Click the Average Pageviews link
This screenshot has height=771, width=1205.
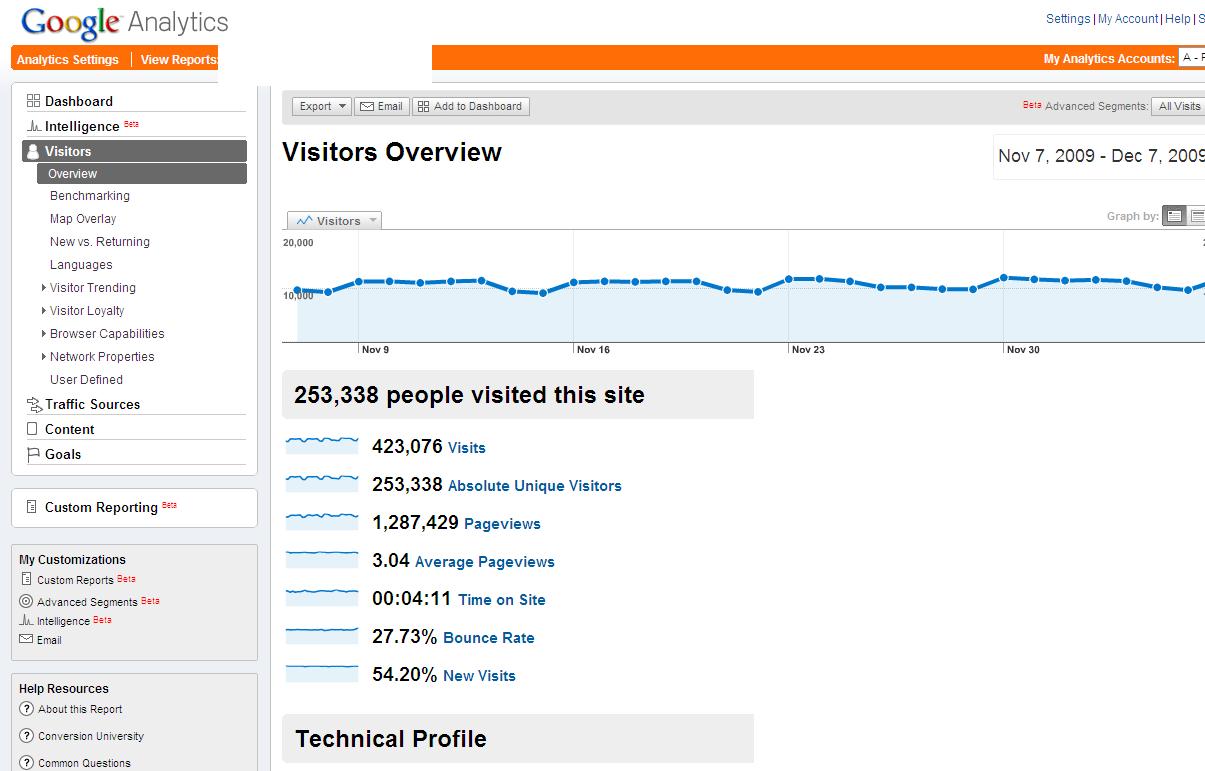[485, 562]
